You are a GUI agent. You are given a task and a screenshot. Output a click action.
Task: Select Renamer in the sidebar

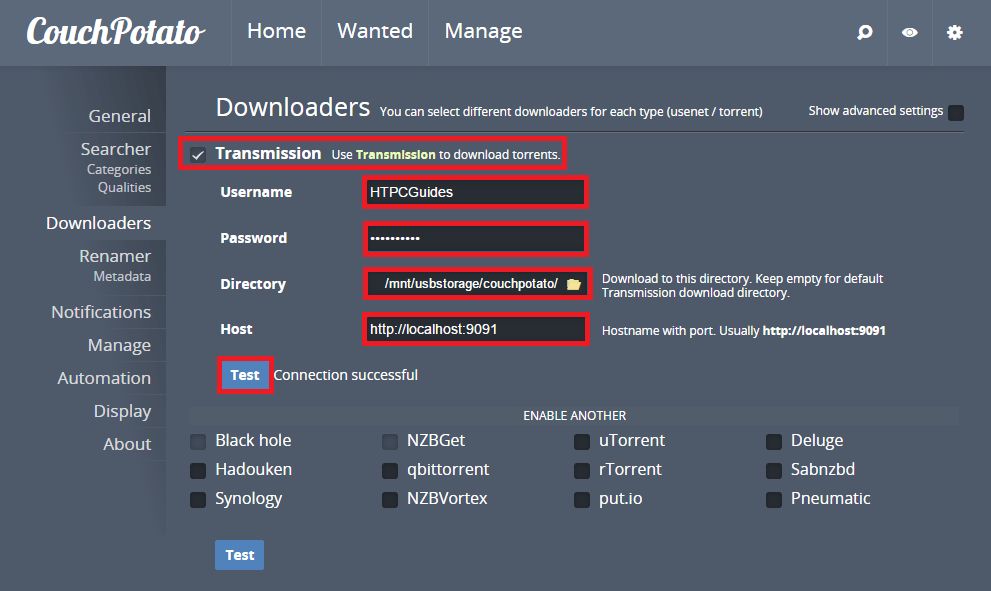pyautogui.click(x=115, y=256)
